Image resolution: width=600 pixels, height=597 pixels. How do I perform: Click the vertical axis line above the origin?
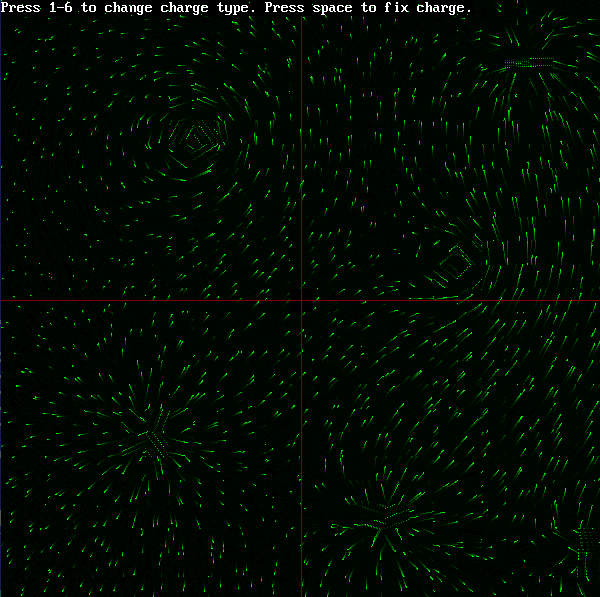pyautogui.click(x=301, y=150)
